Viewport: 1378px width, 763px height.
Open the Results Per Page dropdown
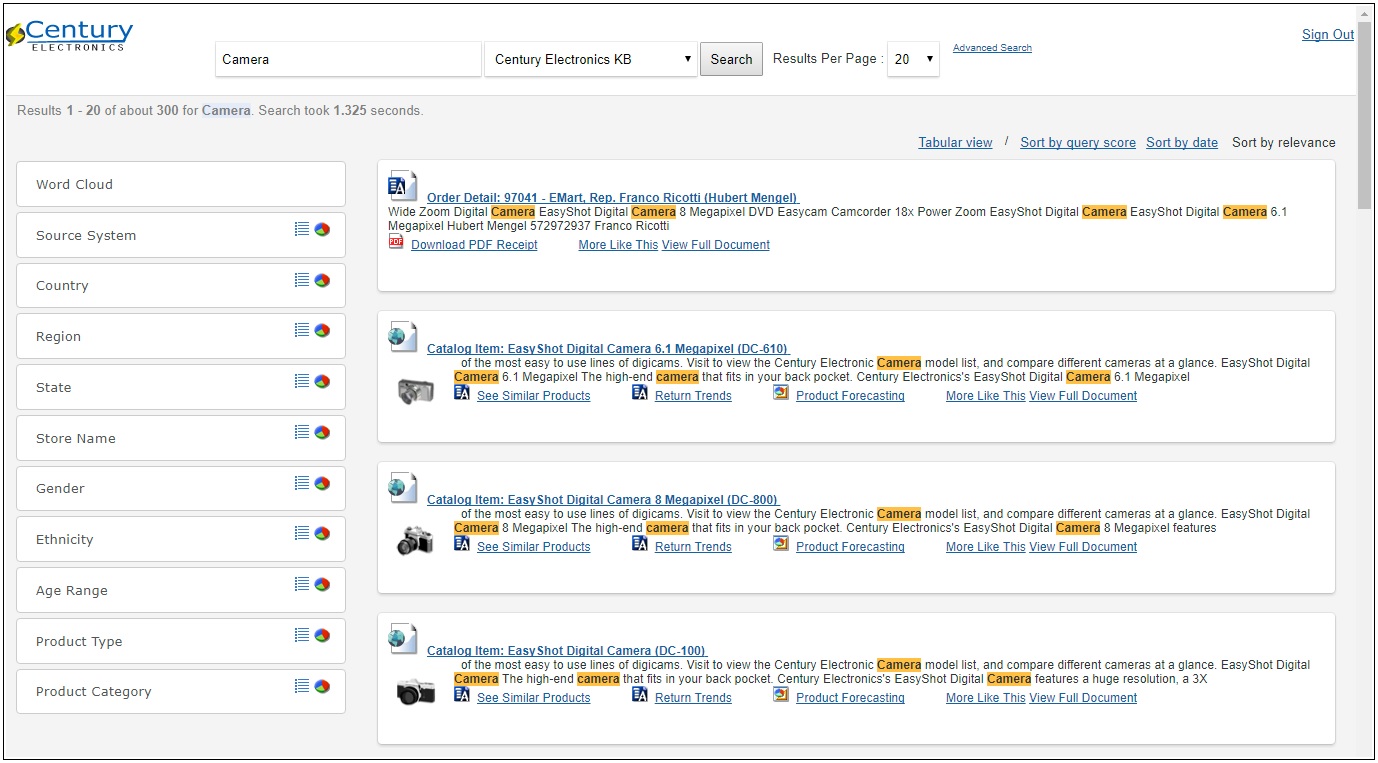click(x=913, y=59)
